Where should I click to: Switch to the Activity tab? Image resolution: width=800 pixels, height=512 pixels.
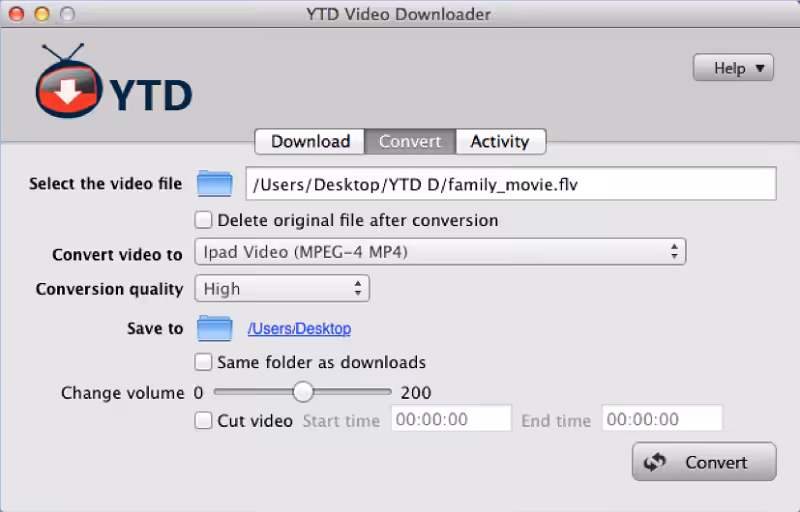pos(499,141)
